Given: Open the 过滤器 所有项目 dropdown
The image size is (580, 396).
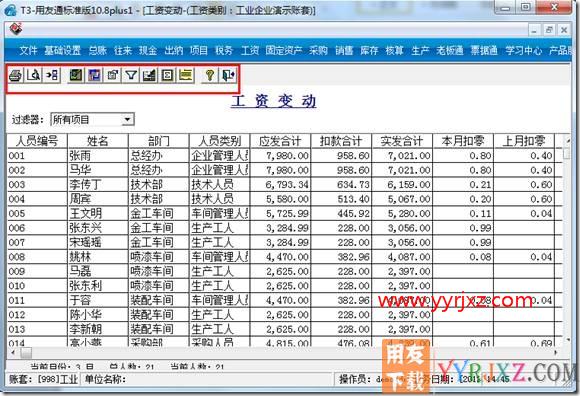Looking at the screenshot, I should (x=127, y=120).
